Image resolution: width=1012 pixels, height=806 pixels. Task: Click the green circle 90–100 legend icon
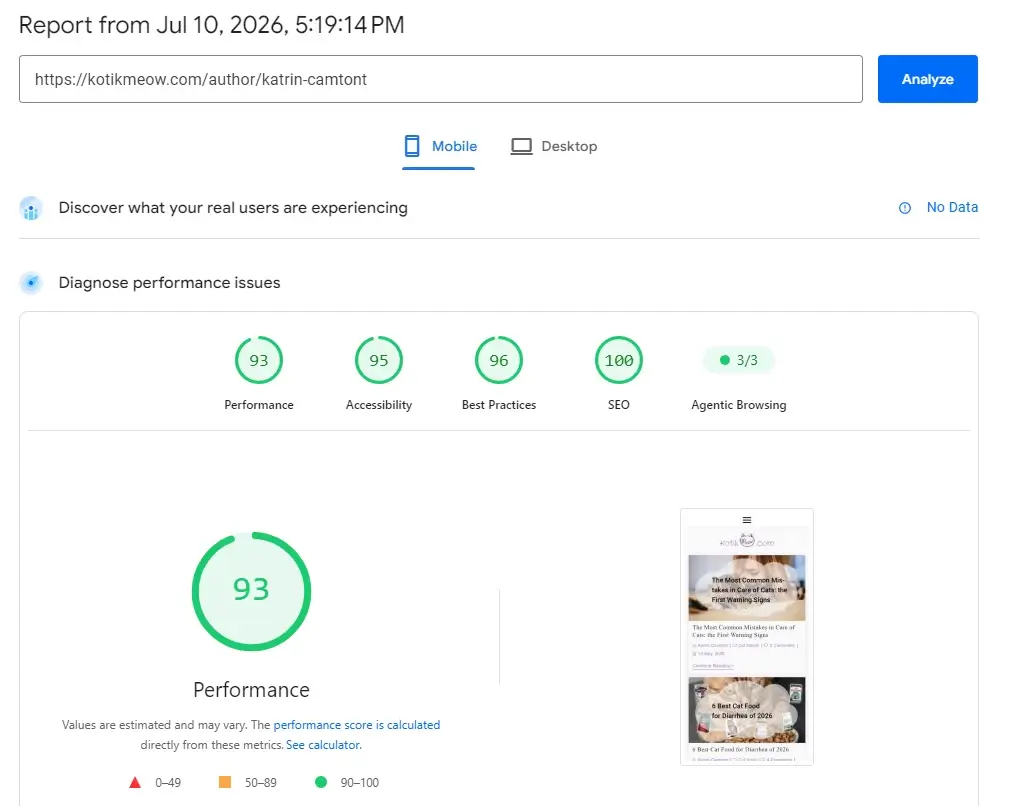(321, 782)
